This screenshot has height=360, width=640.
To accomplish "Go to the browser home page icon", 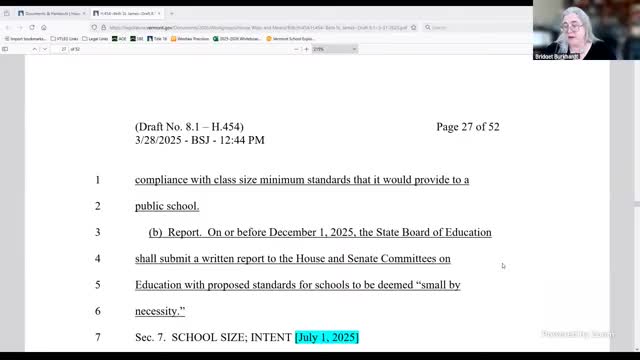I will point(44,27).
